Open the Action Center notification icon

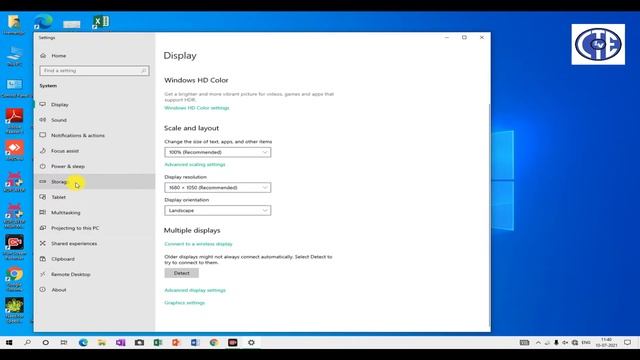(628, 342)
